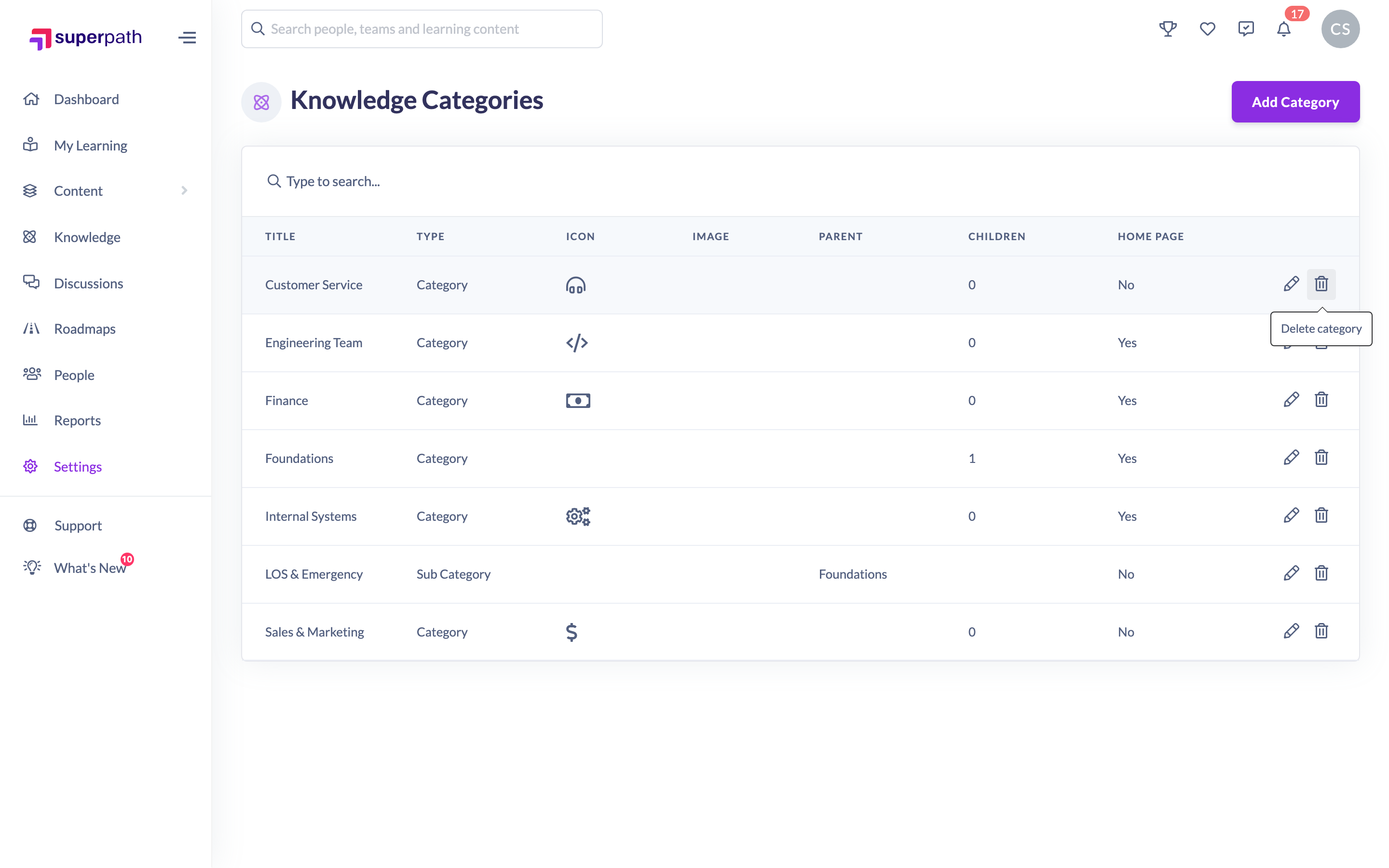This screenshot has width=1389, height=868.
Task: Edit the Sales & Marketing category
Action: tap(1291, 632)
